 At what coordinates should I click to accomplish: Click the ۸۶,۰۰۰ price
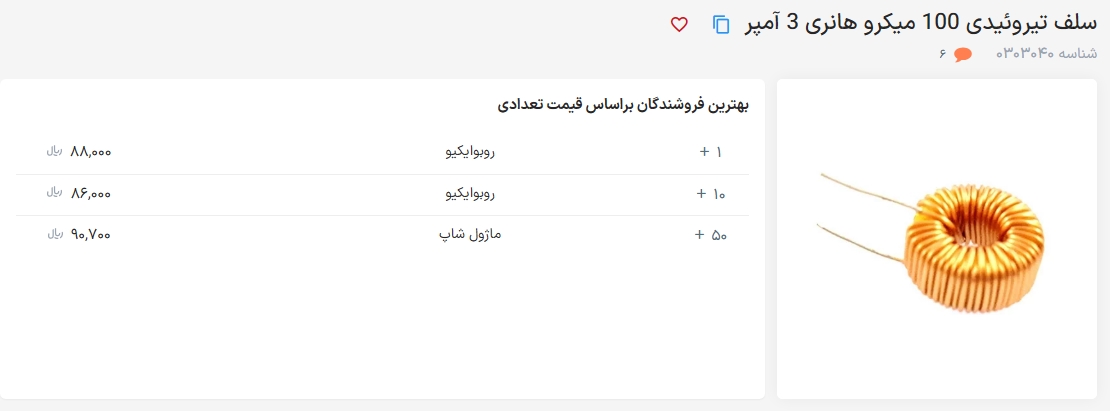point(91,194)
